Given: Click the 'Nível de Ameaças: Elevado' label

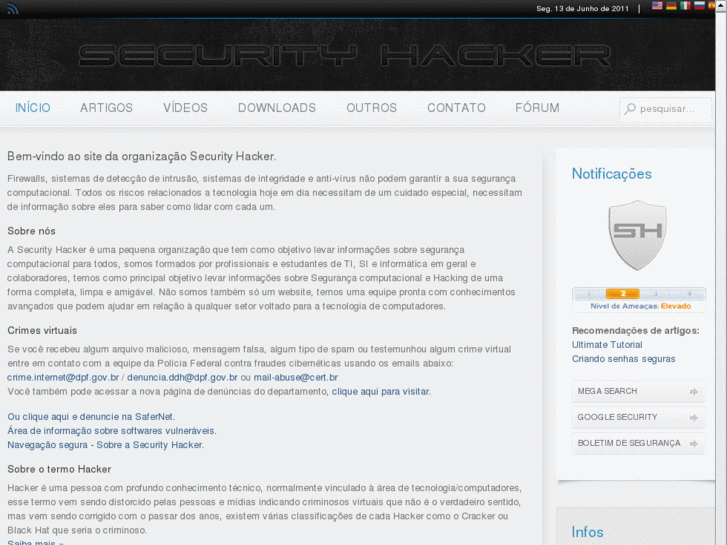Looking at the screenshot, I should tap(640, 306).
